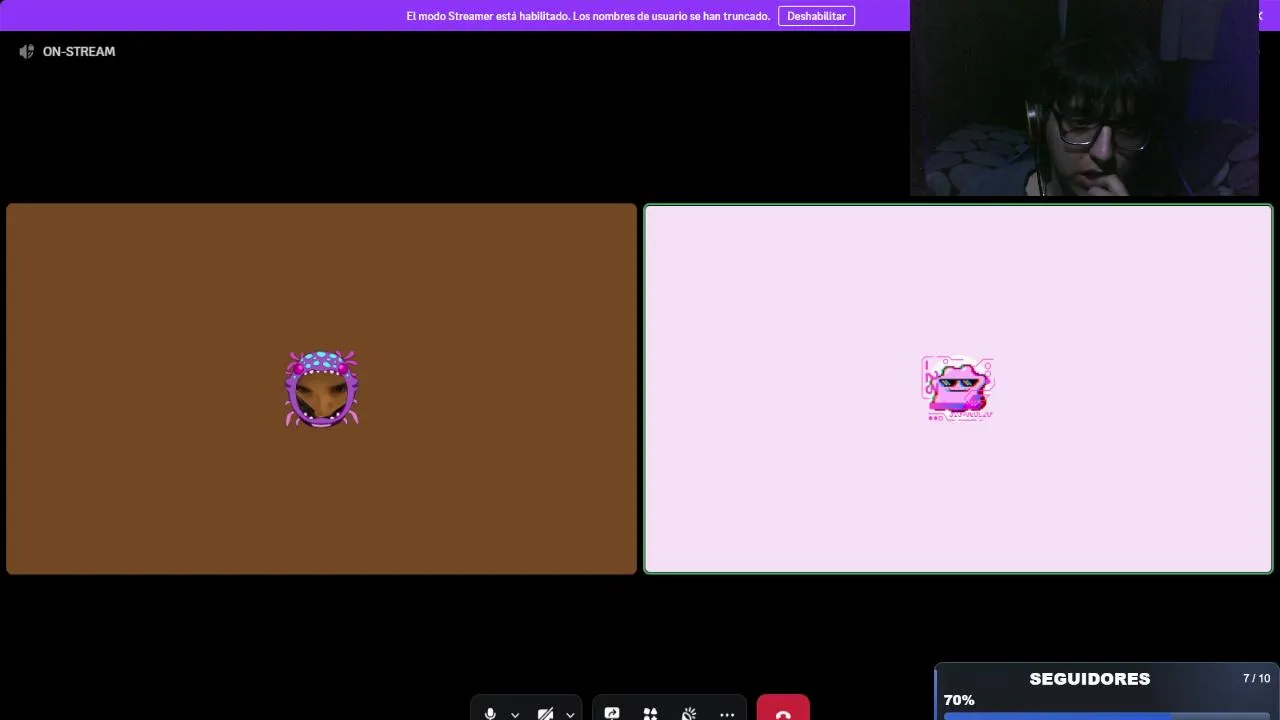This screenshot has height=720, width=1280.
Task: Select the brown participant tile
Action: point(321,389)
